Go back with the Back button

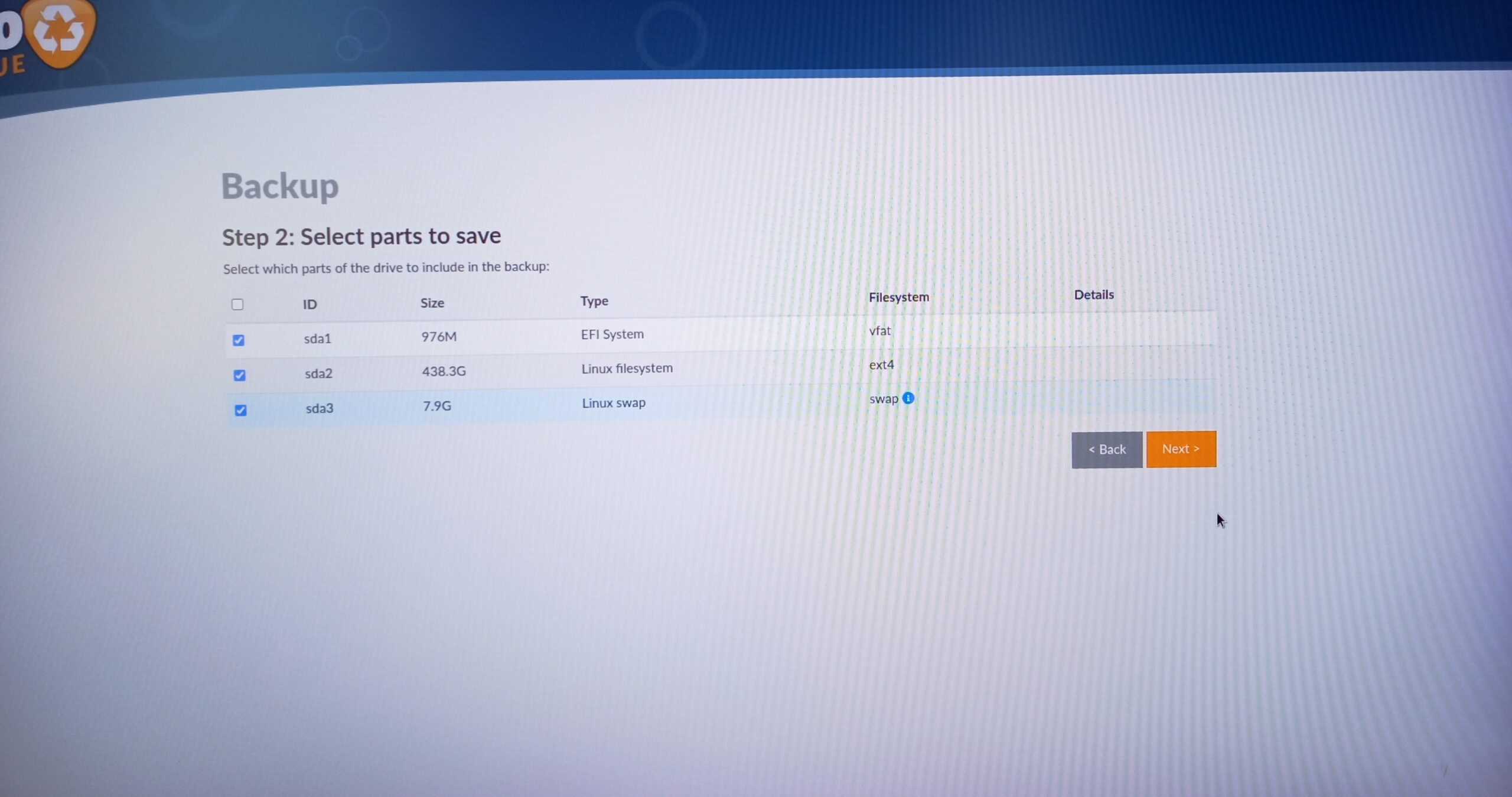(x=1107, y=450)
